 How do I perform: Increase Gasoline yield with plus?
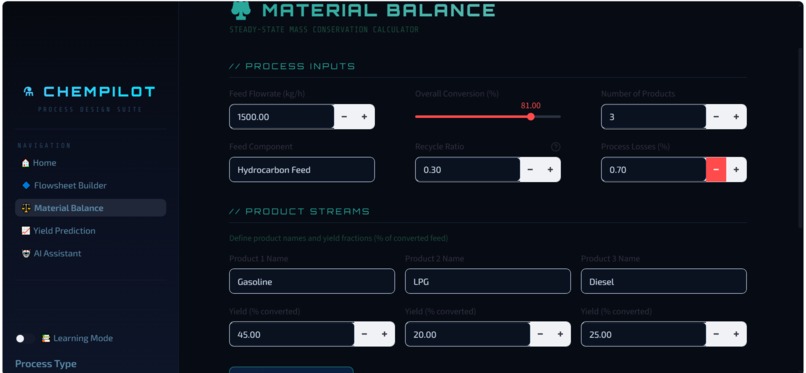pyautogui.click(x=384, y=334)
